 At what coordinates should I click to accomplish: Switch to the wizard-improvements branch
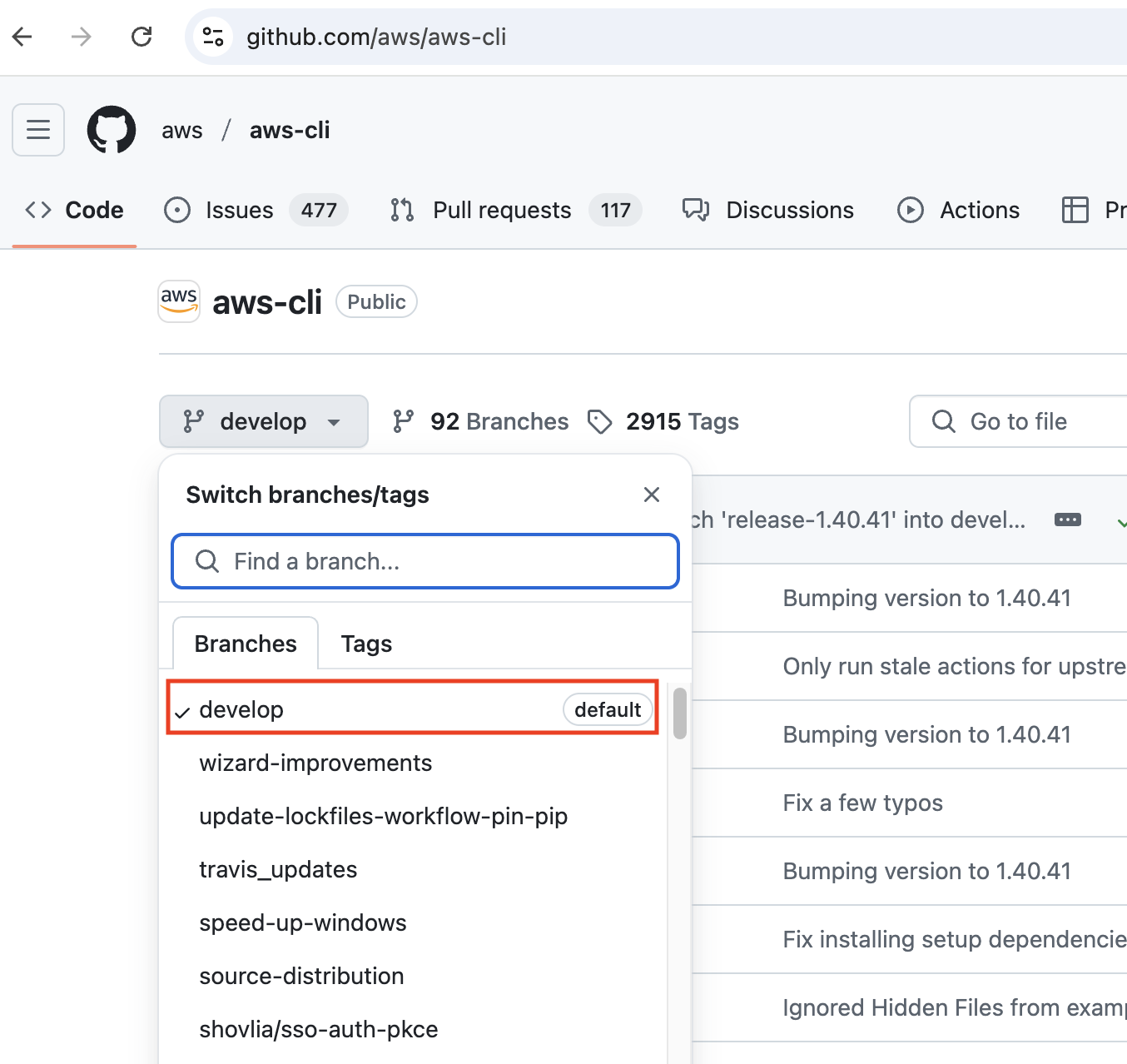(315, 763)
